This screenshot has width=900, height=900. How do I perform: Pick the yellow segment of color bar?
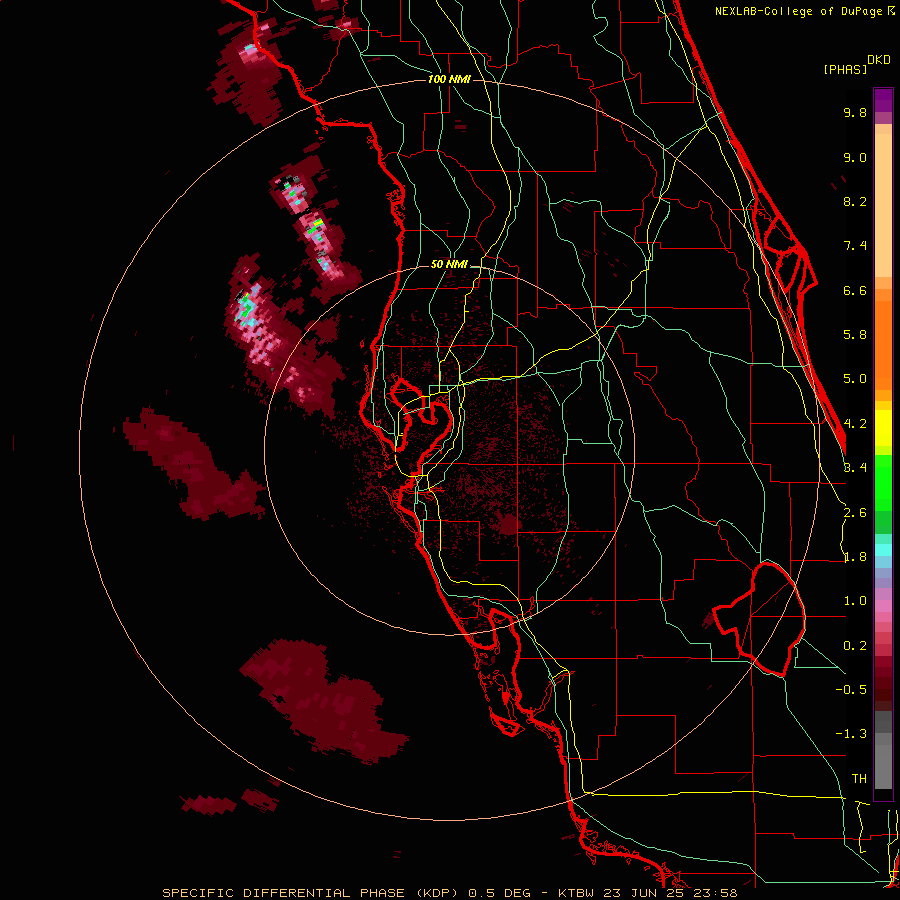pos(883,428)
